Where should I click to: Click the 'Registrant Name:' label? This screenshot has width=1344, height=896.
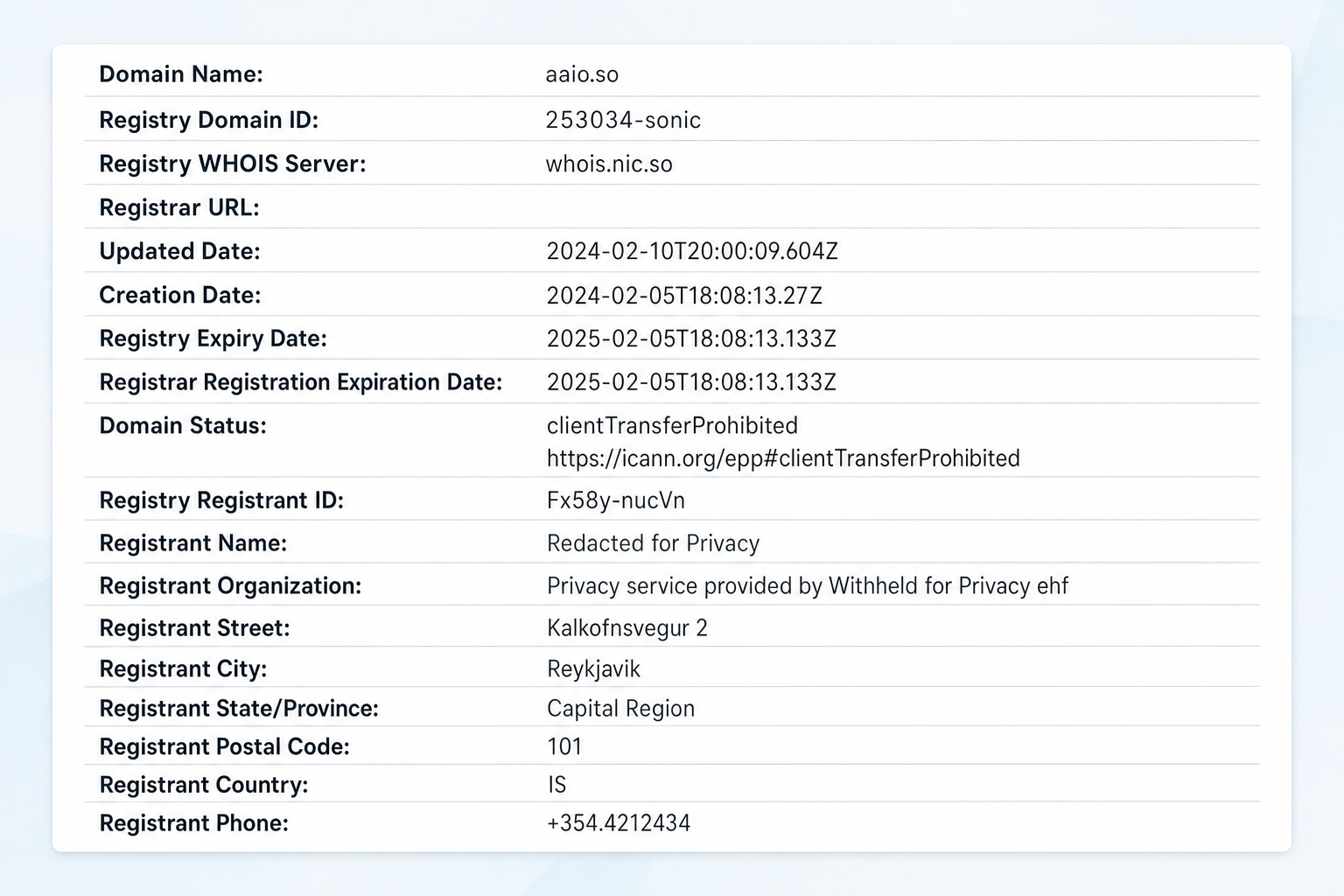point(192,543)
